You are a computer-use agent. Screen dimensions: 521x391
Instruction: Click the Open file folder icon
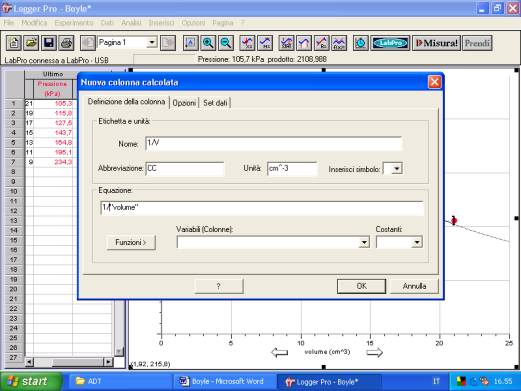pyautogui.click(x=31, y=43)
